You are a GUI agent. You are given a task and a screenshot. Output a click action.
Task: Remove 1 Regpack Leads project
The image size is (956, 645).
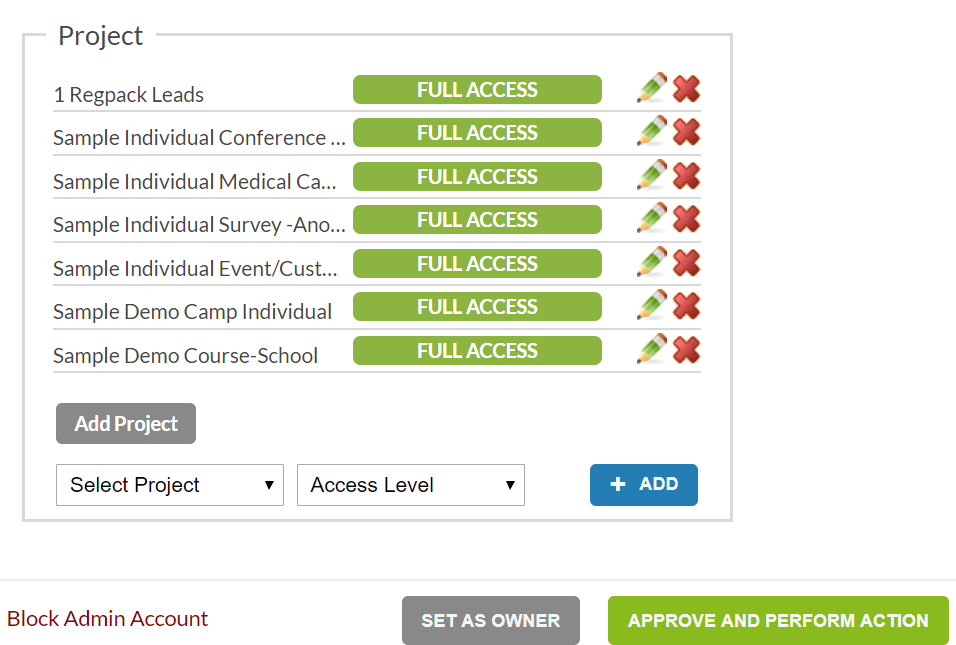(686, 89)
